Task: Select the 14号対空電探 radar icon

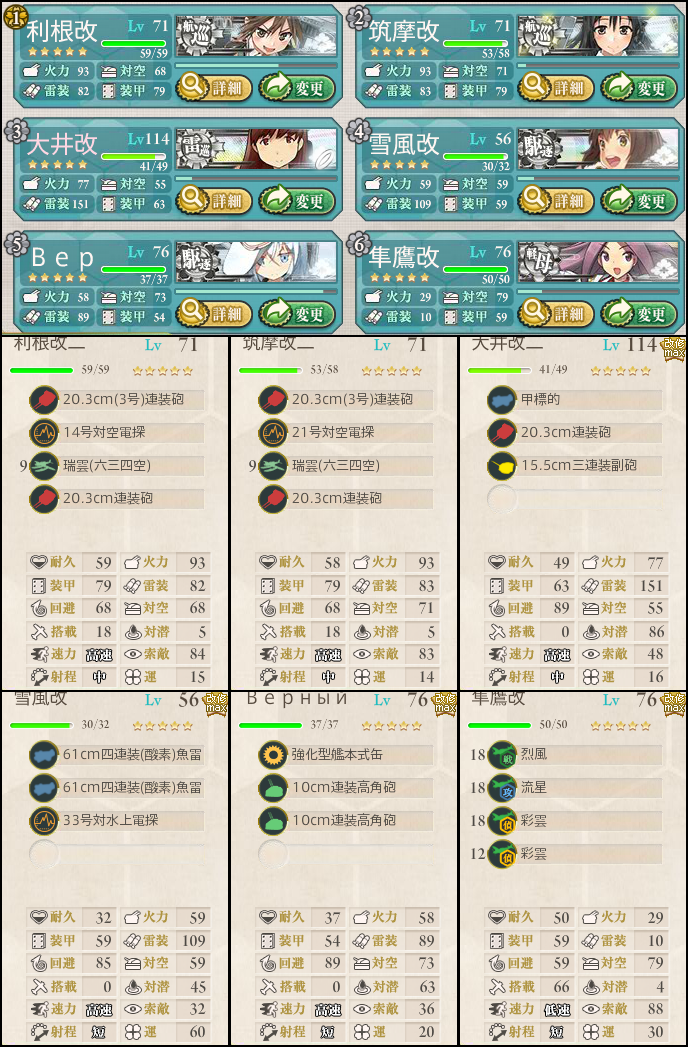Action: pyautogui.click(x=43, y=433)
